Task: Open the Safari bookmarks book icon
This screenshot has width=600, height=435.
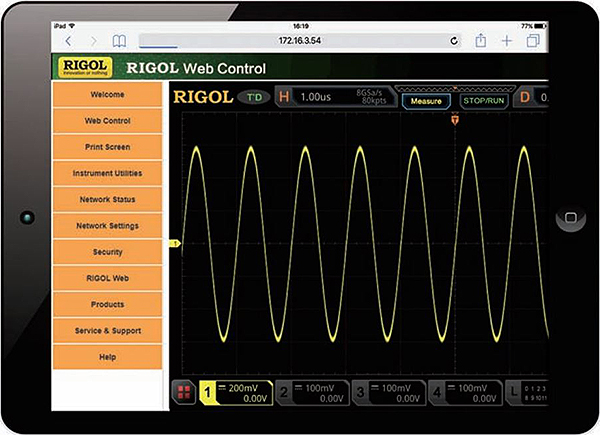Action: [x=119, y=41]
